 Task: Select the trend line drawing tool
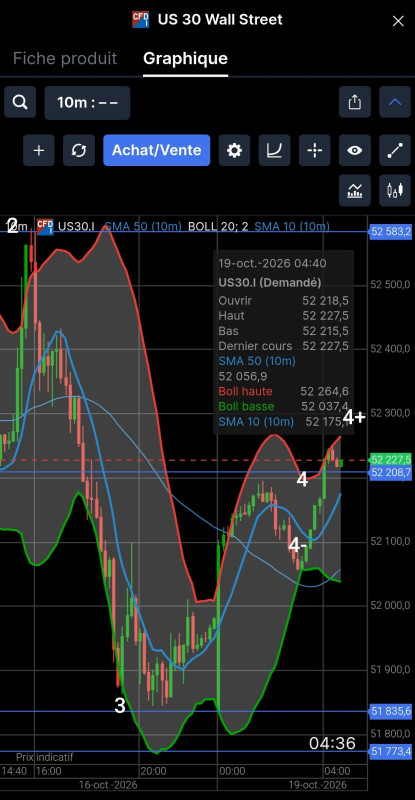395,151
